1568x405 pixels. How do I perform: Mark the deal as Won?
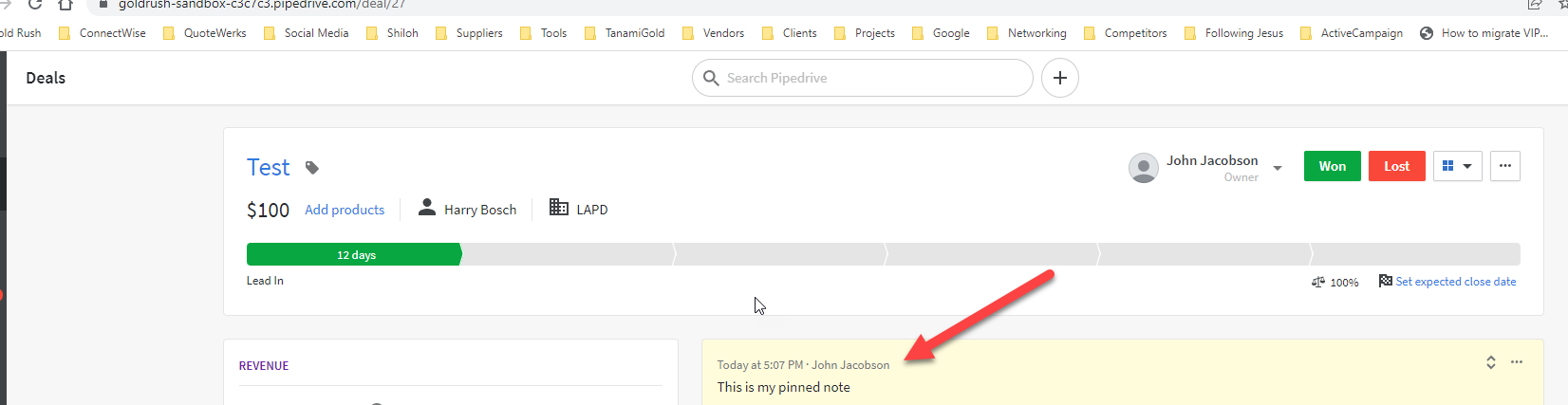pos(1332,166)
